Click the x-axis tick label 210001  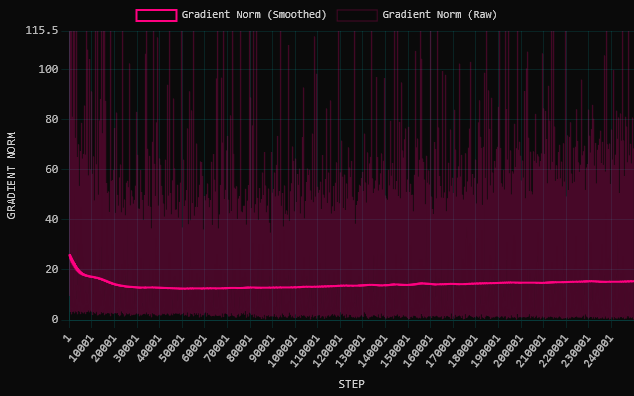click(531, 351)
